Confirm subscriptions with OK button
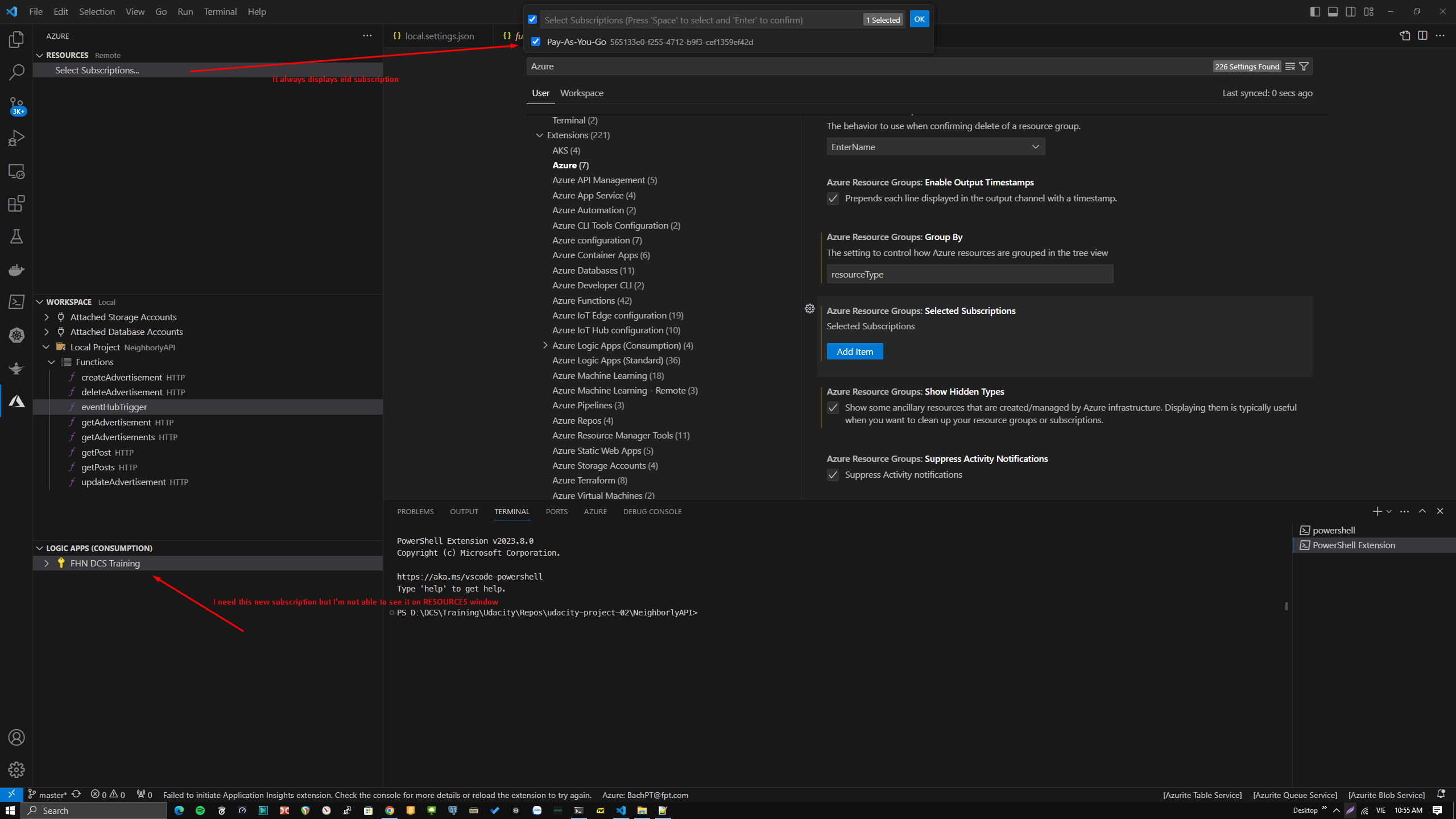The height and width of the screenshot is (819, 1456). pos(919,19)
